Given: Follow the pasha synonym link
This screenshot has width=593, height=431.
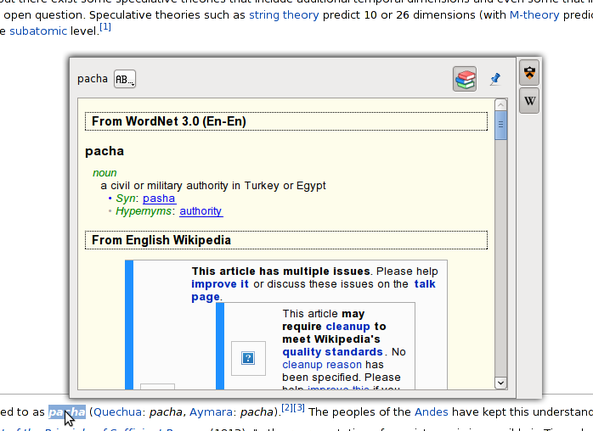Looking at the screenshot, I should 159,198.
